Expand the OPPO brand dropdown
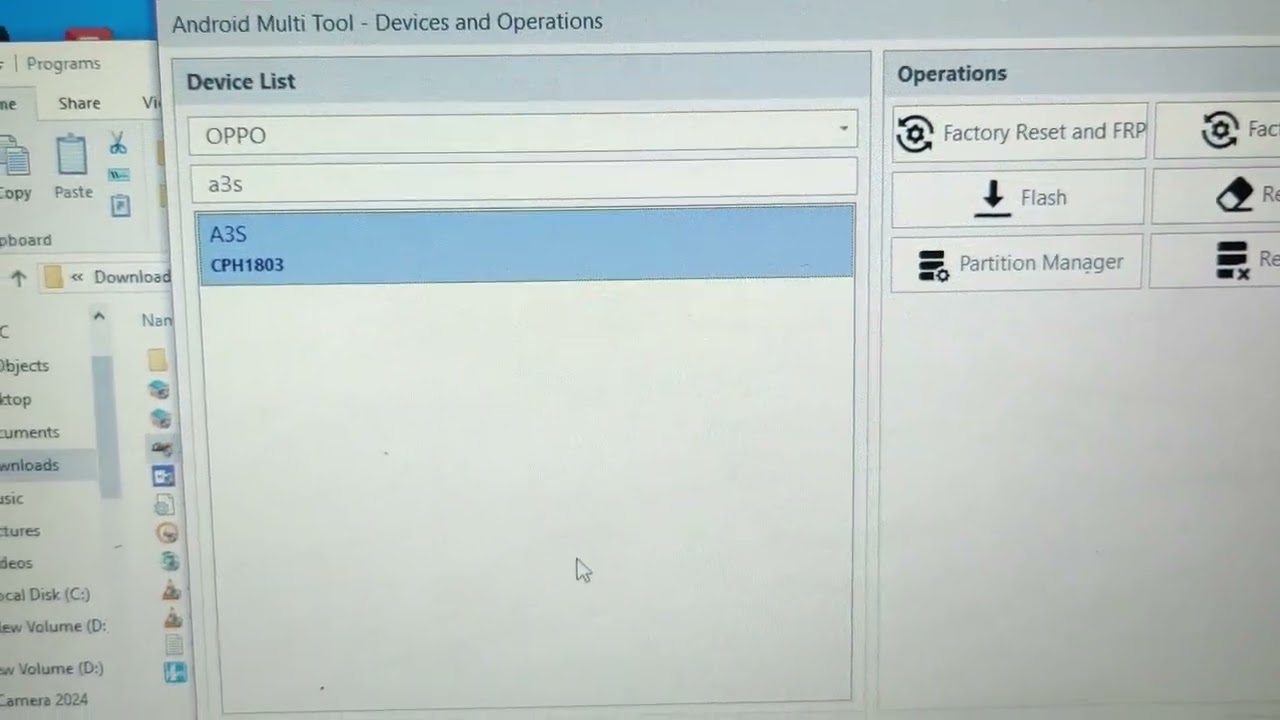Viewport: 1280px width, 720px height. tap(842, 130)
